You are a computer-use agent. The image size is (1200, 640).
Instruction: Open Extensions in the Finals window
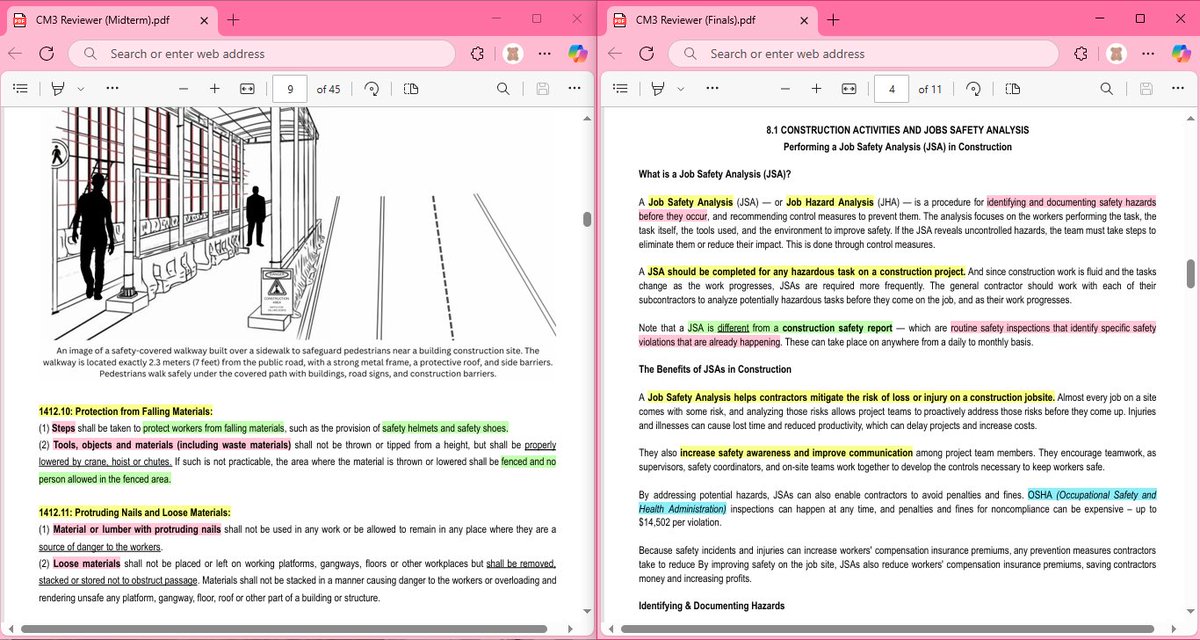click(x=1078, y=54)
